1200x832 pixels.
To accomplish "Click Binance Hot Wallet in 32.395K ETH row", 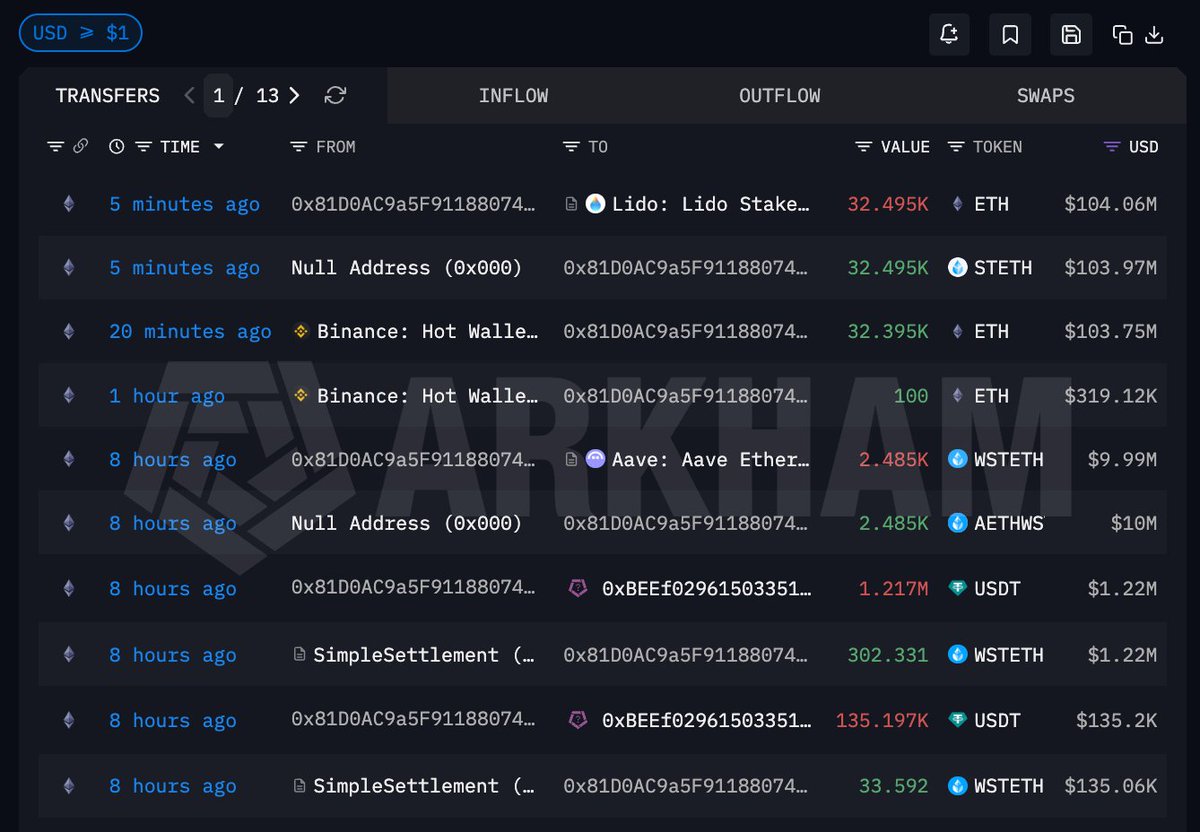I will tap(428, 331).
